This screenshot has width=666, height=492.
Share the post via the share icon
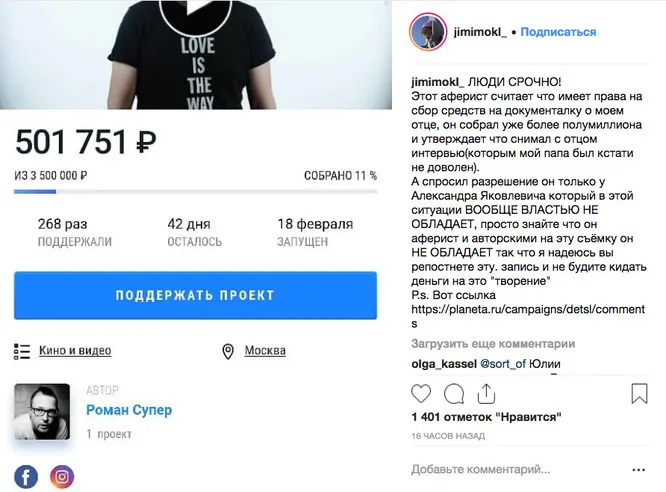486,393
